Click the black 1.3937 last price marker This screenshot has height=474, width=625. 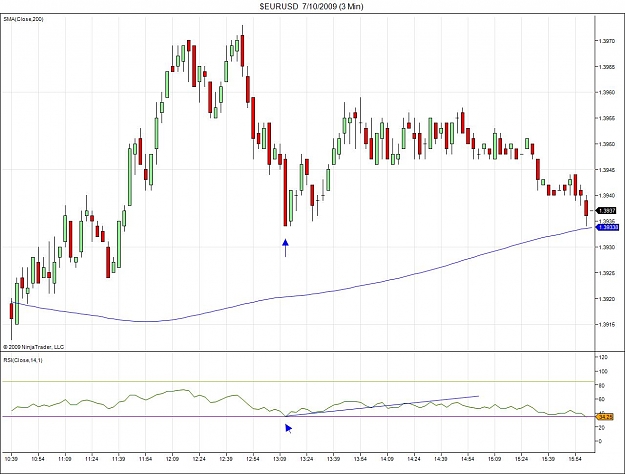point(607,210)
